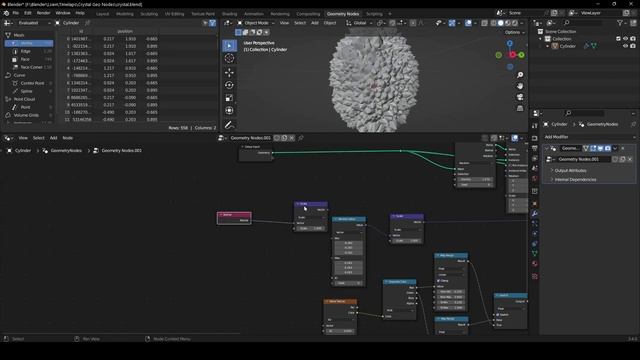Switch orthographic/perspective grid icon in viewport
640x360 pixels.
click(x=520, y=108)
